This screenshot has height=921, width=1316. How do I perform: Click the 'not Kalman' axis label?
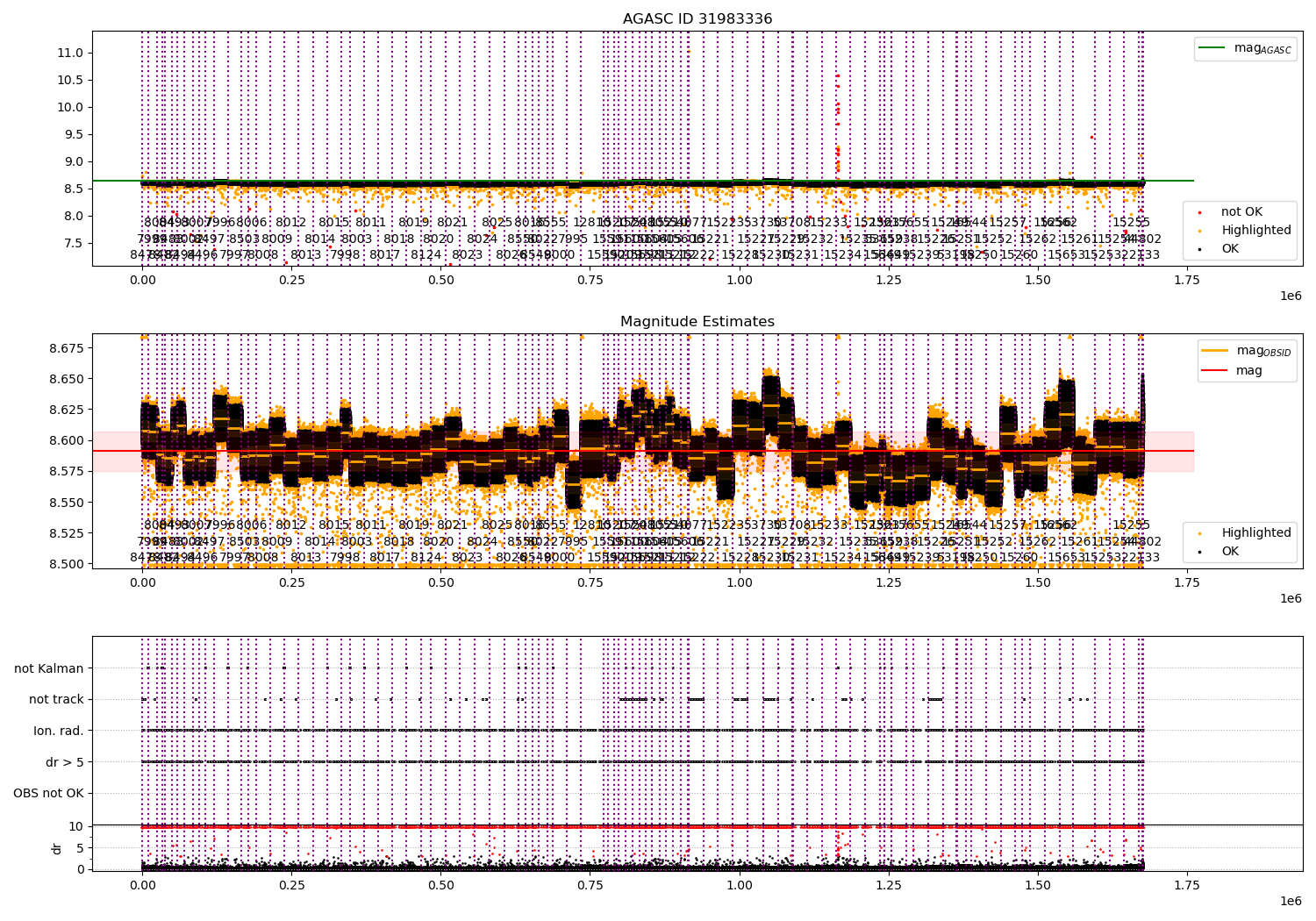[49, 668]
